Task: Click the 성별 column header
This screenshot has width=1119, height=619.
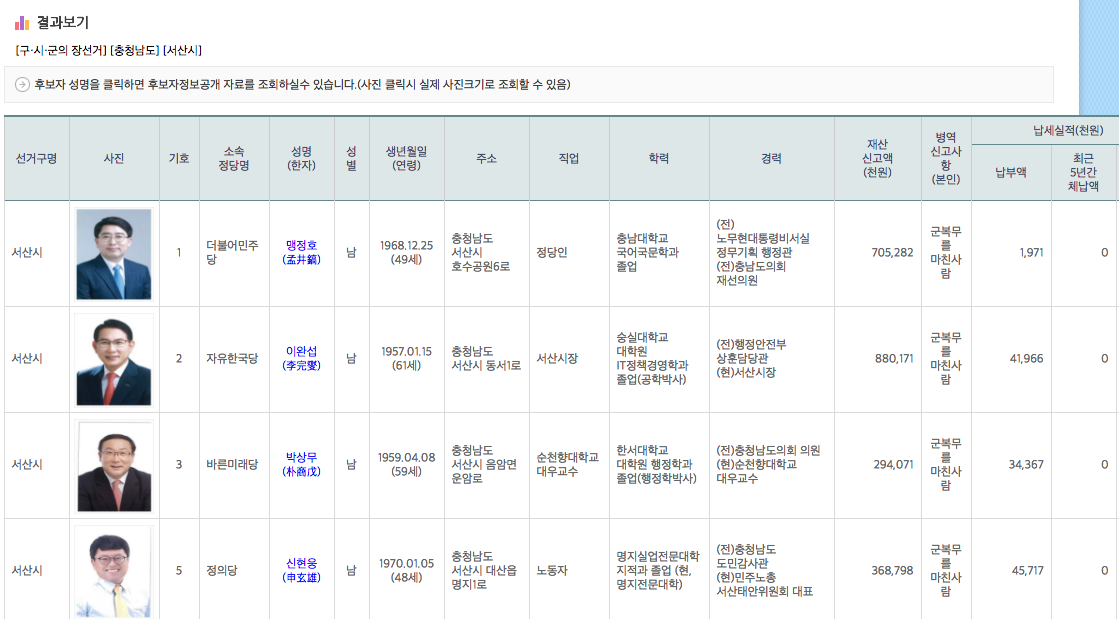Action: pos(351,158)
